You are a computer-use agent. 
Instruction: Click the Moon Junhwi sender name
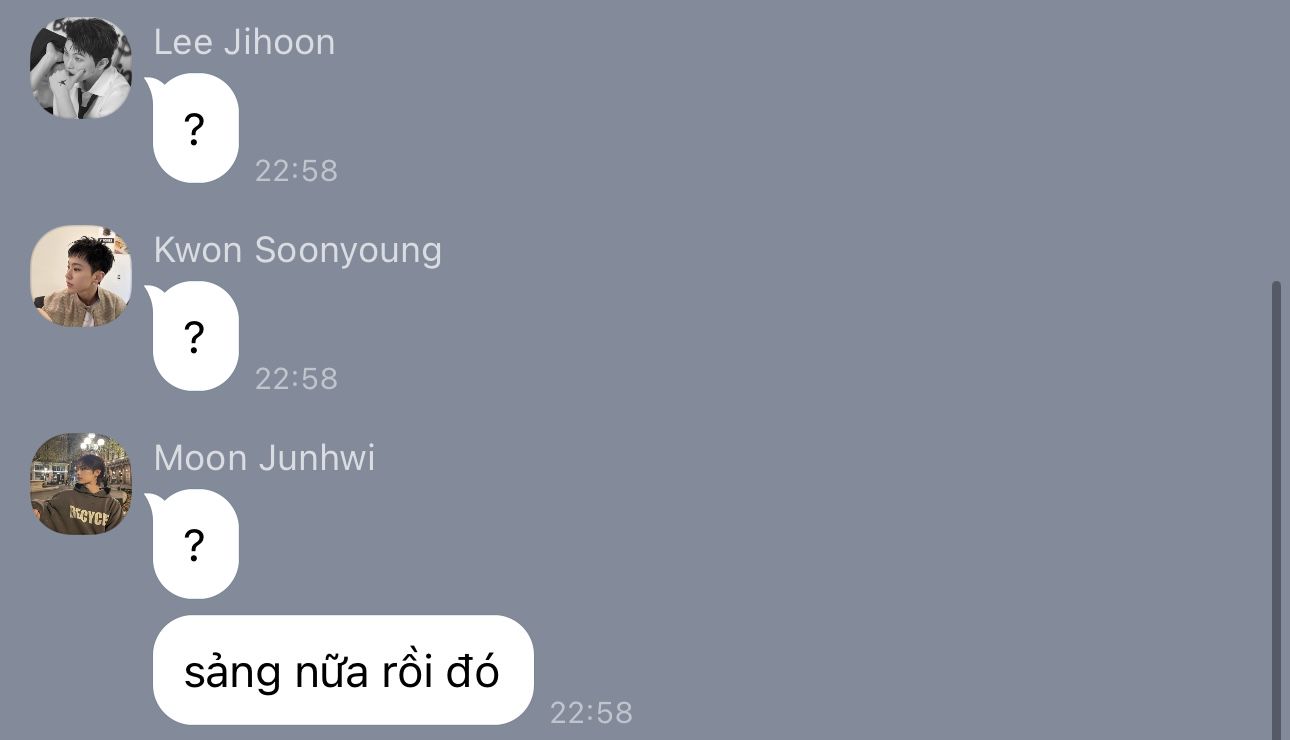(x=265, y=458)
